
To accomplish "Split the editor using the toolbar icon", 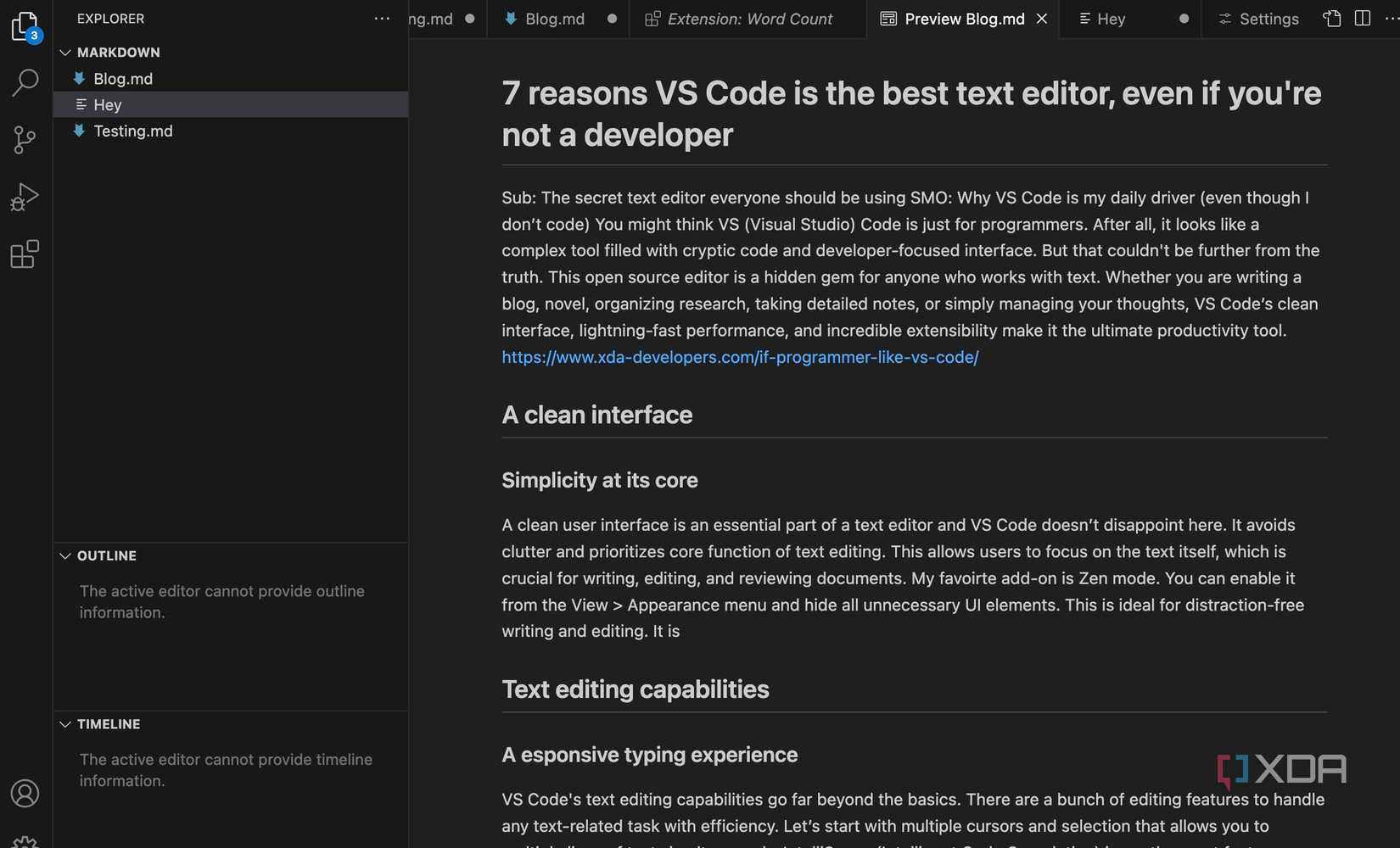I will click(1363, 18).
